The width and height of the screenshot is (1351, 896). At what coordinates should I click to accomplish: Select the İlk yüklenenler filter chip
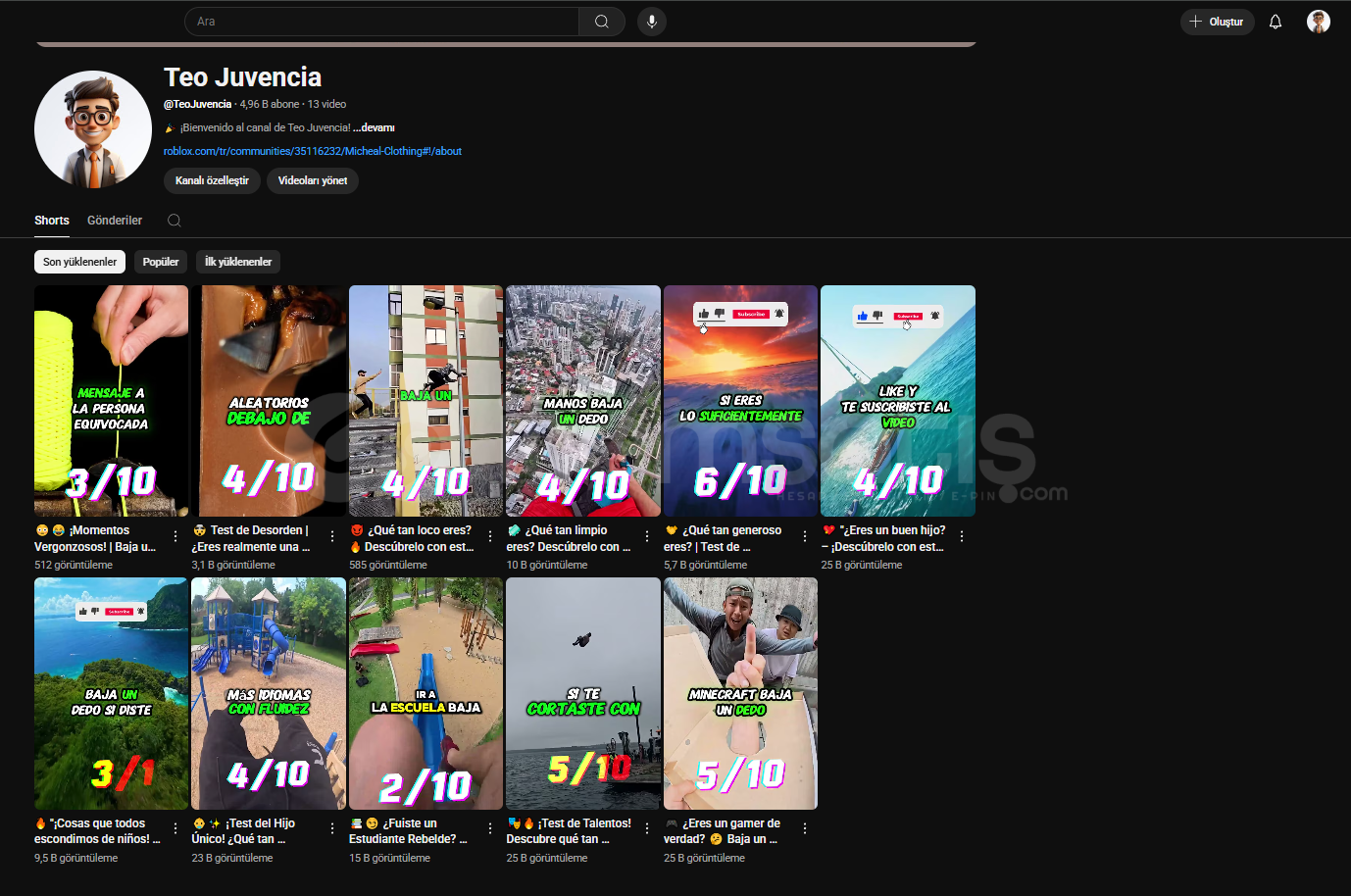pos(238,262)
